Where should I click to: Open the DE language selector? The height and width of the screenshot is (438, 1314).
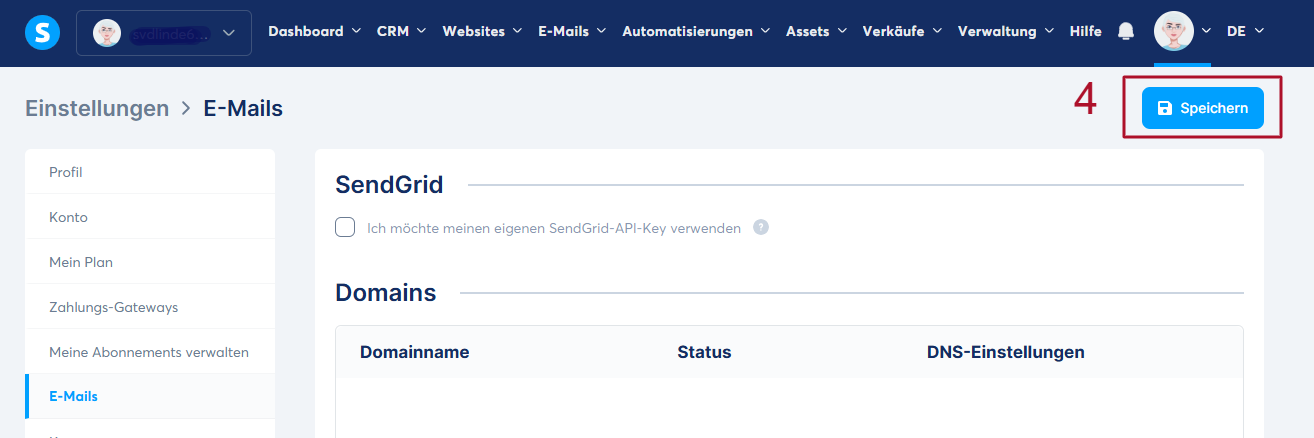[x=1245, y=32]
